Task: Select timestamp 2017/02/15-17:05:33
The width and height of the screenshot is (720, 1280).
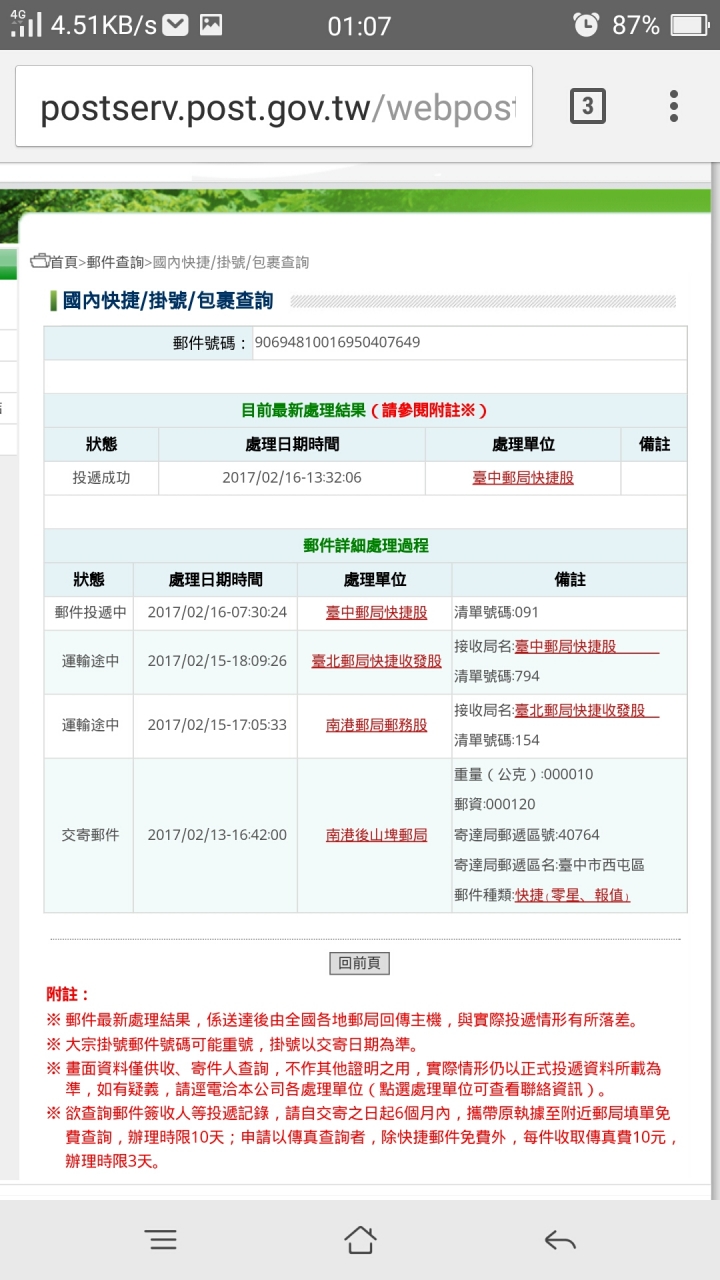Action: [217, 725]
